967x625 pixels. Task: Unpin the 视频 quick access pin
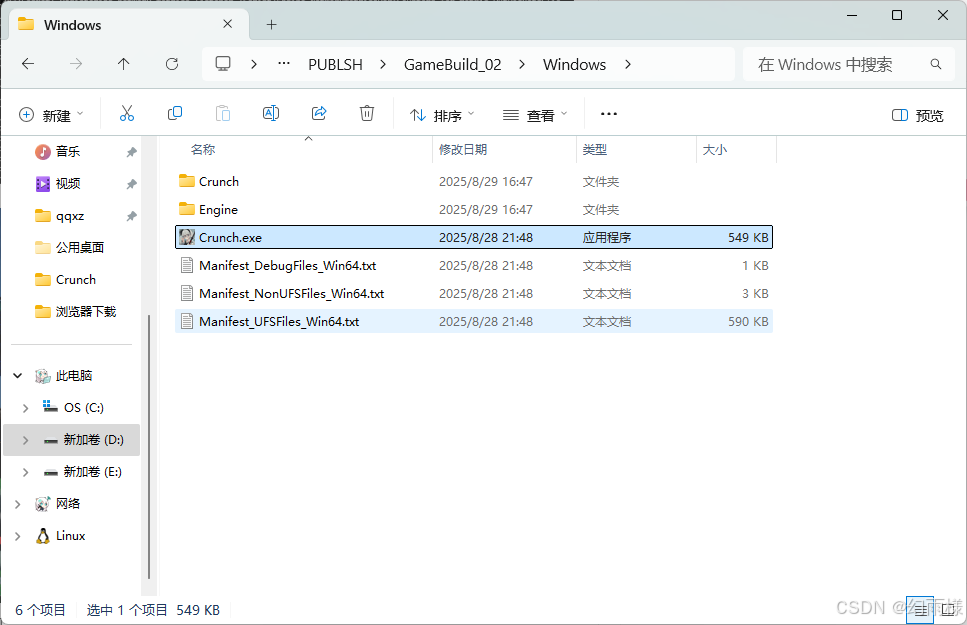tap(131, 184)
